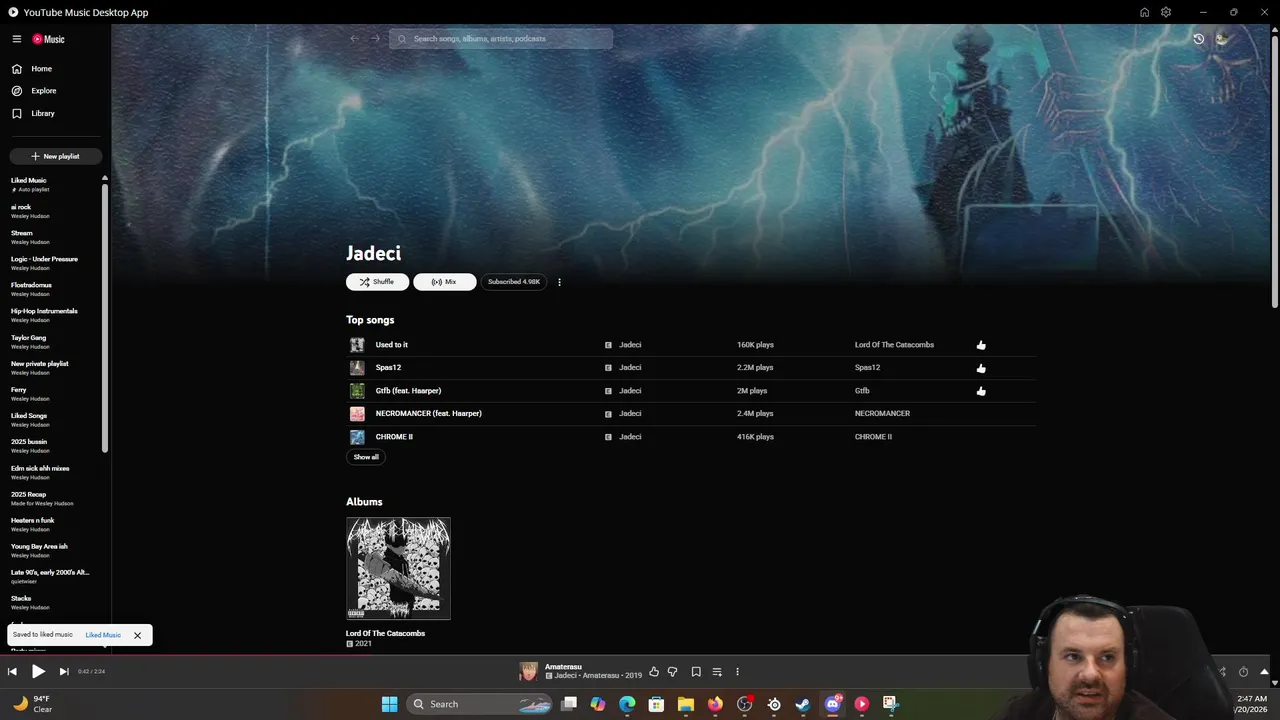Open Windows Start menu
1280x720 pixels.
389,704
